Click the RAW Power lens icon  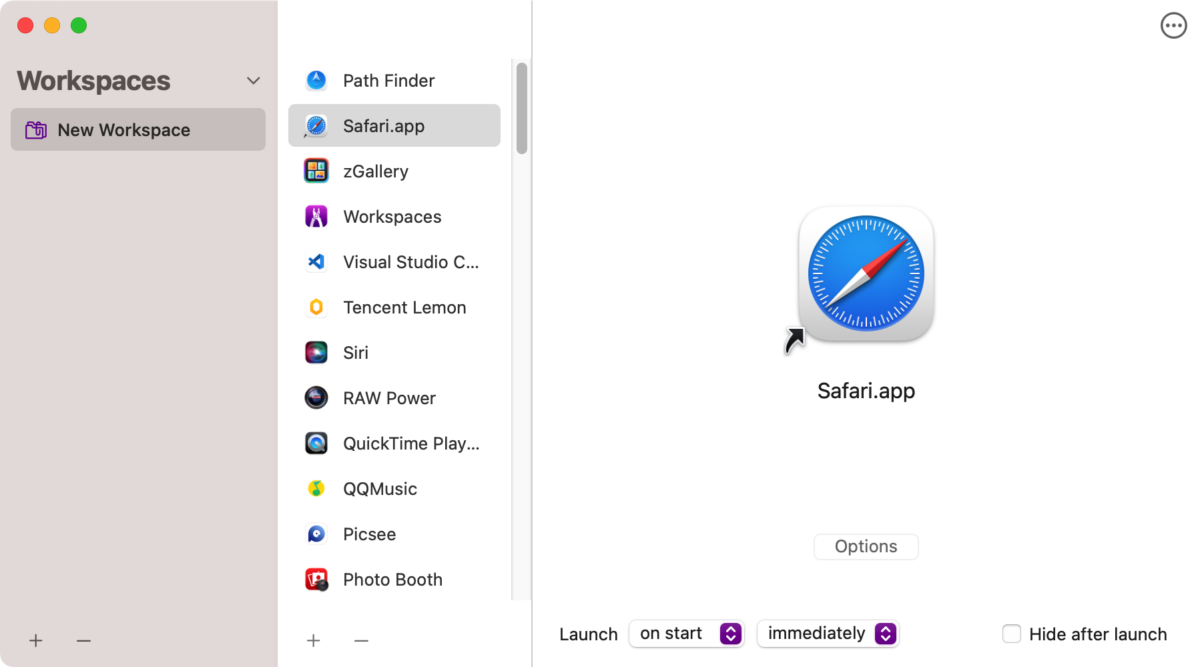[x=316, y=398]
